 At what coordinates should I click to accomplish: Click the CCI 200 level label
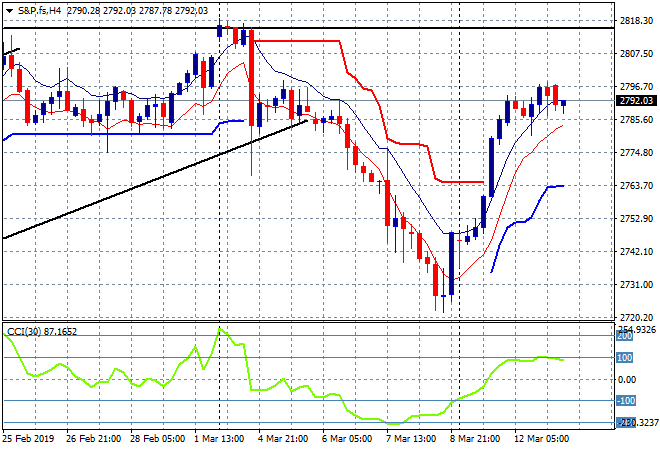point(625,336)
